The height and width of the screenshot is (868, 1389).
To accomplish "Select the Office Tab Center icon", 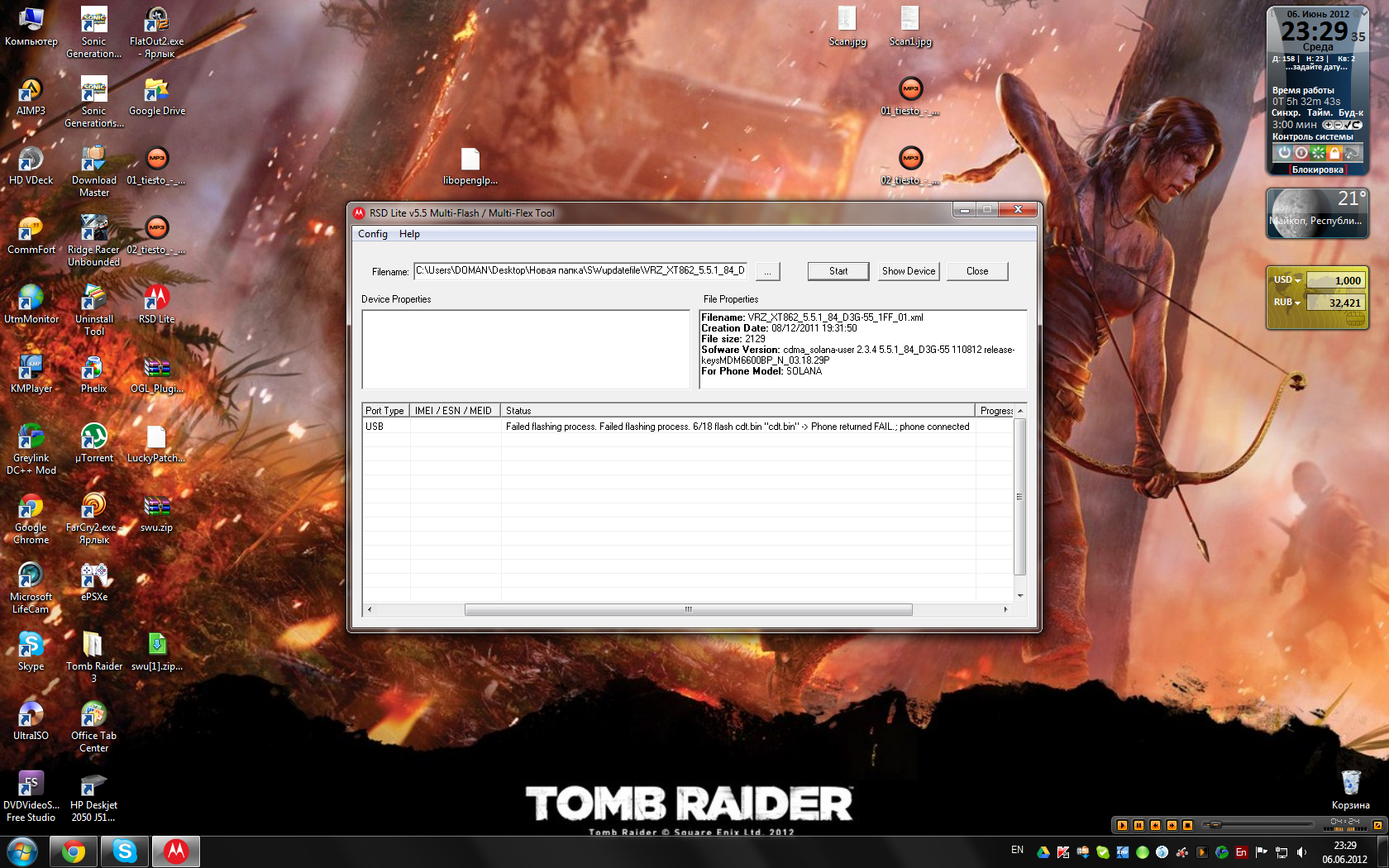I will pos(94,727).
